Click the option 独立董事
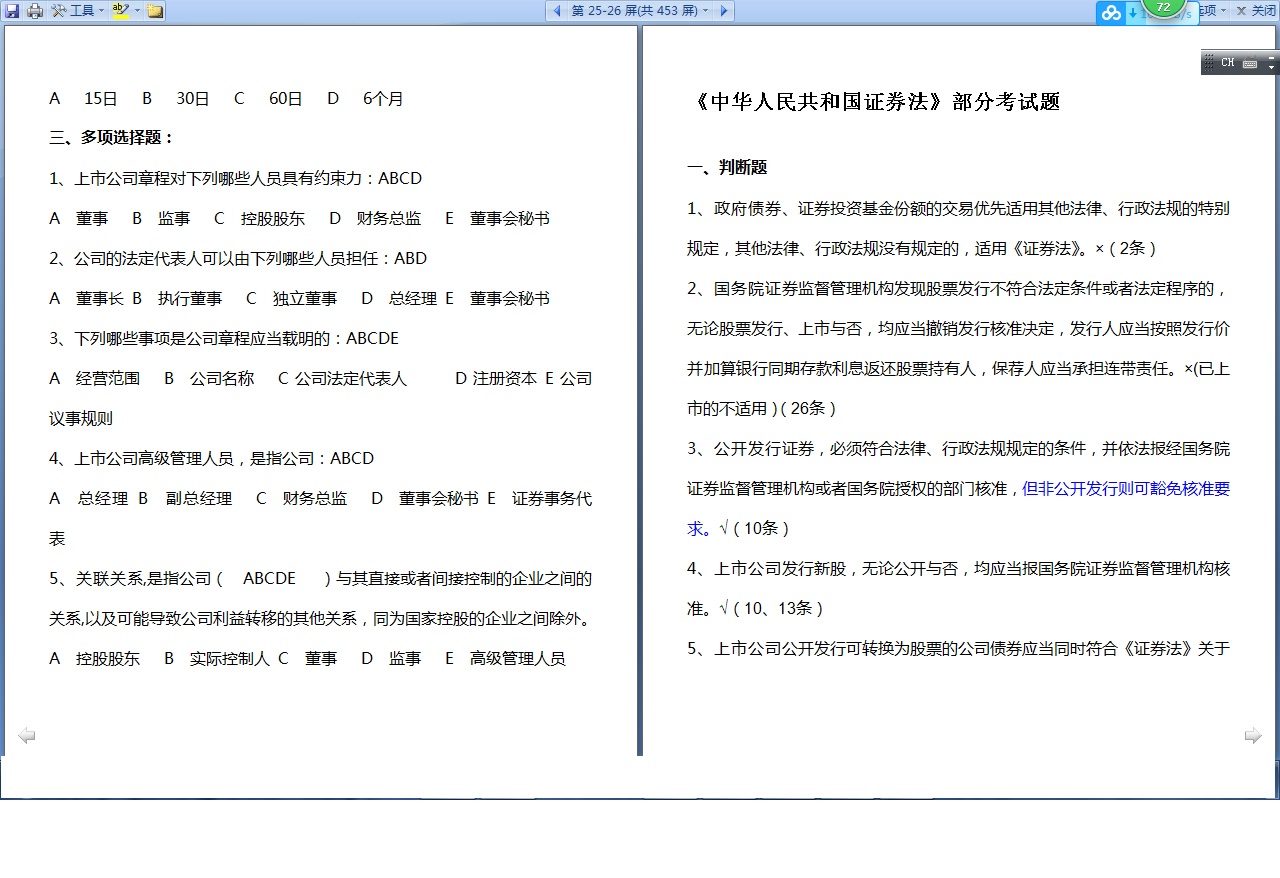Screen dimensions: 1280x878 coord(305,298)
